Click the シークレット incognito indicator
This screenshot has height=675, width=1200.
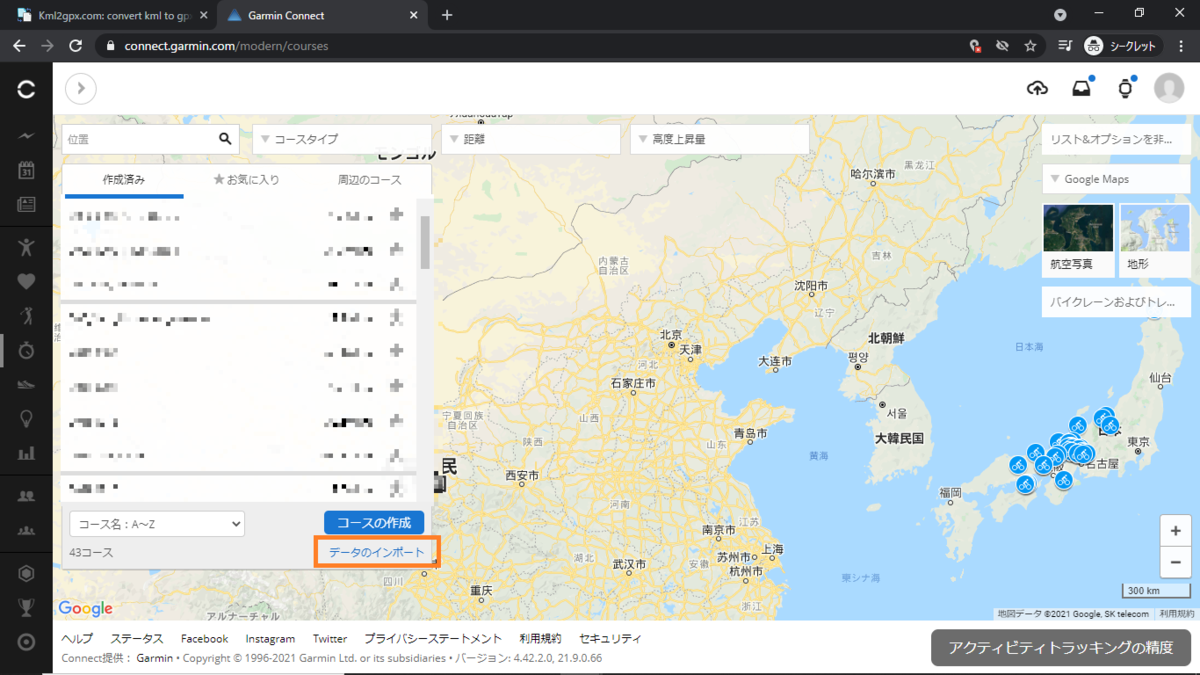point(1122,46)
